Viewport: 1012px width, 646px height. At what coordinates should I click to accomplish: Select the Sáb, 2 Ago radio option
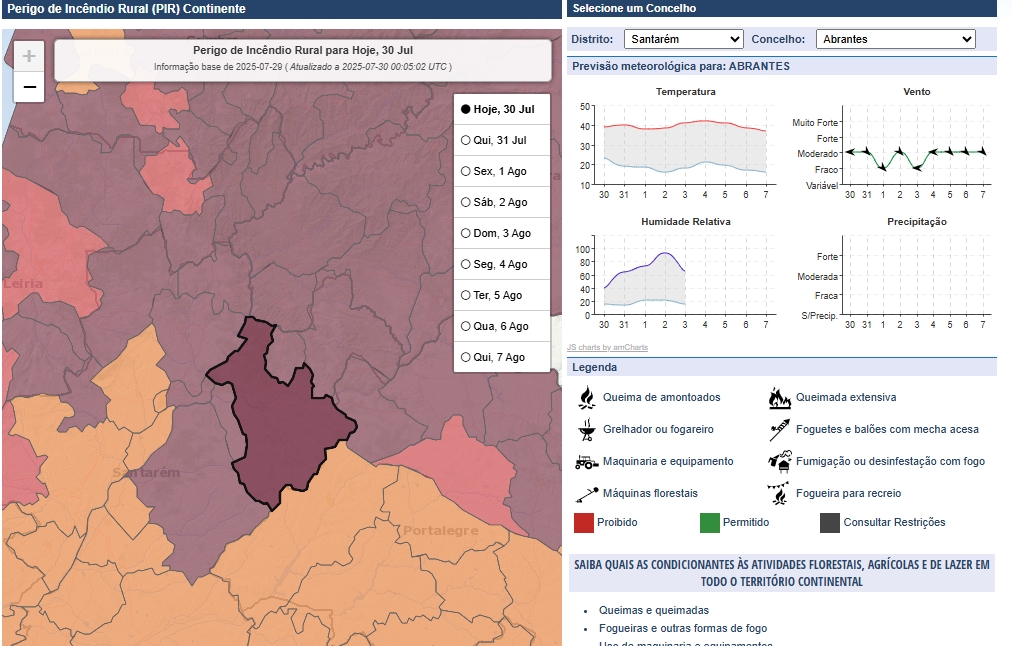pyautogui.click(x=466, y=203)
